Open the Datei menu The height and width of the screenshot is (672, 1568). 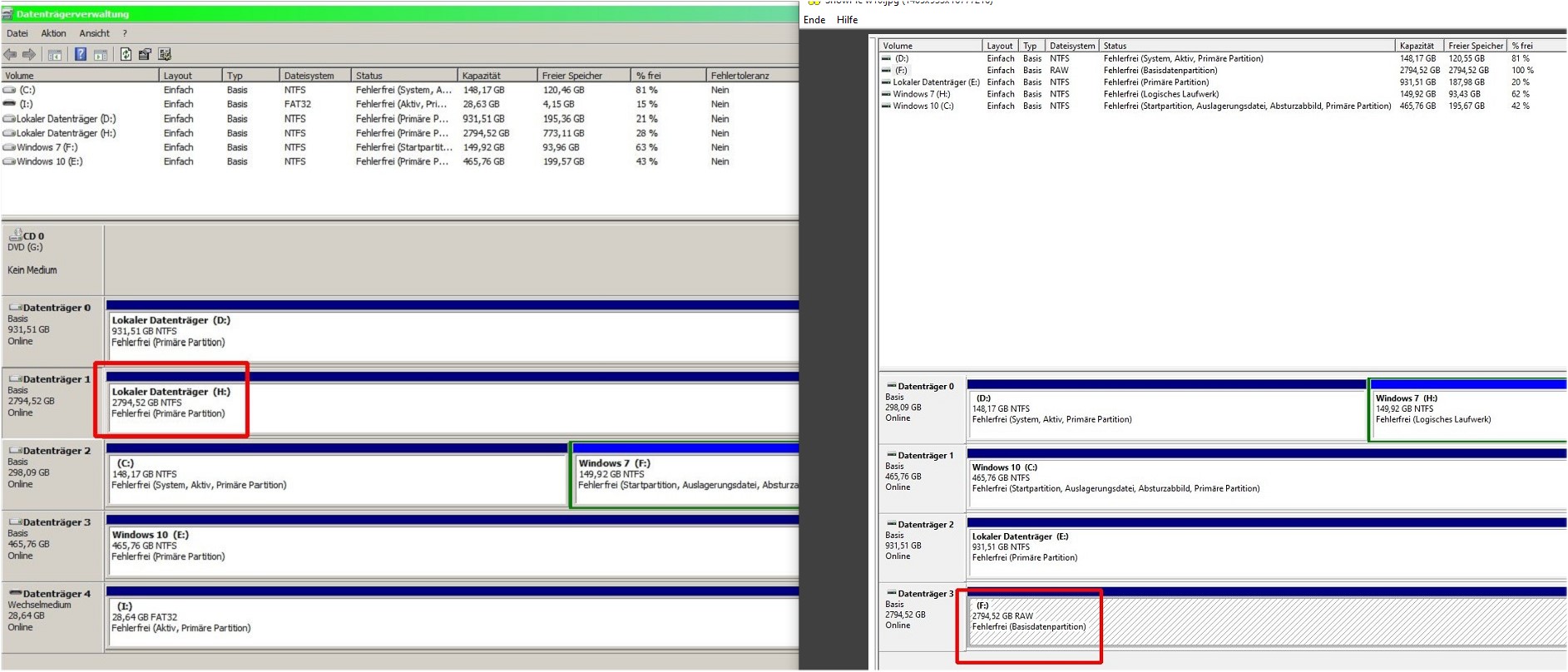coord(17,33)
